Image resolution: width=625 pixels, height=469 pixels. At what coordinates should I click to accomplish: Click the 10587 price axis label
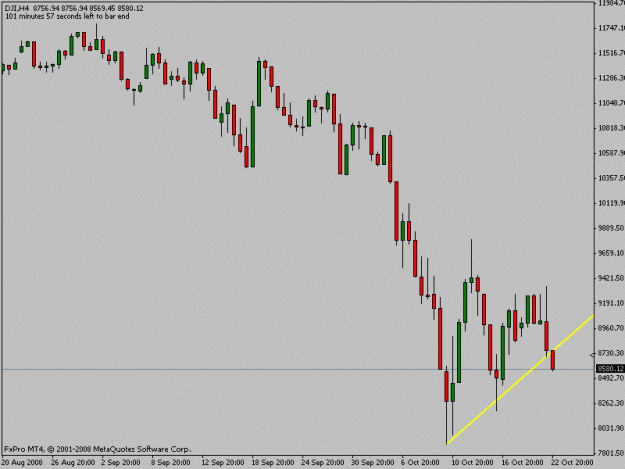pyautogui.click(x=611, y=153)
